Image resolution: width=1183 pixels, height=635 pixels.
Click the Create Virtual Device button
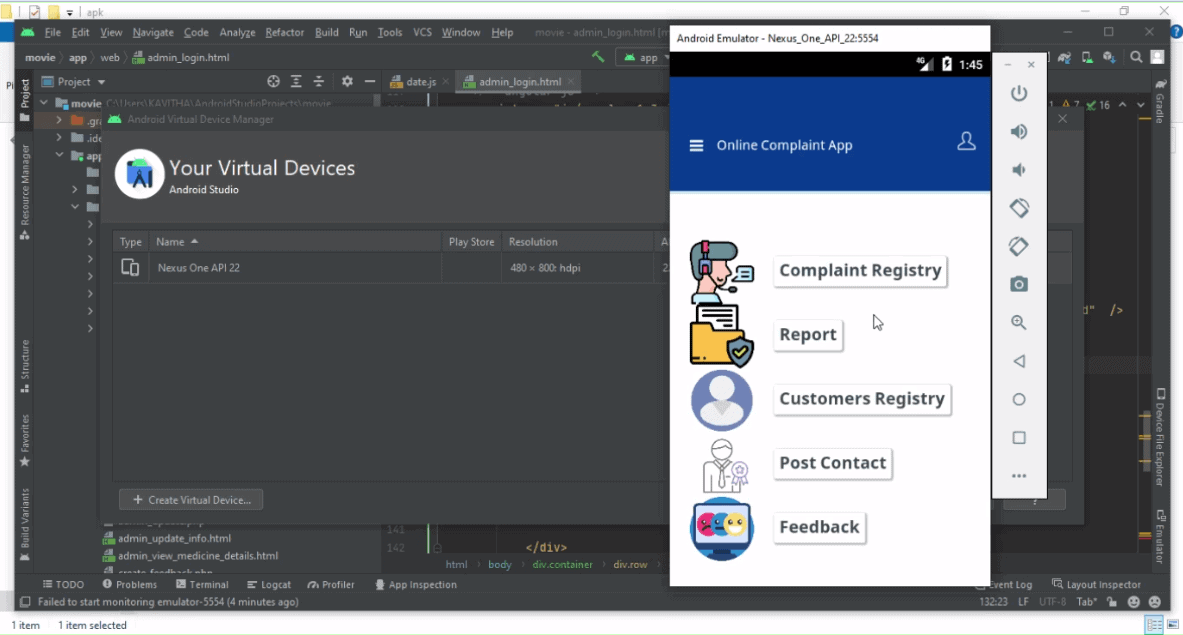coord(190,499)
